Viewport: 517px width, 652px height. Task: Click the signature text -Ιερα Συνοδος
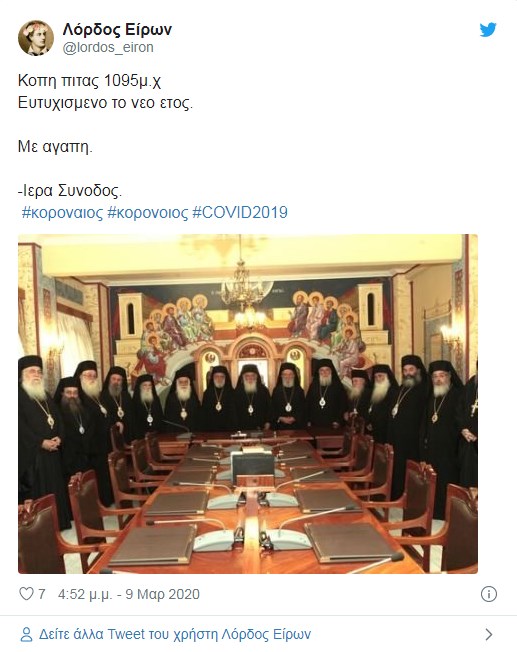click(x=70, y=190)
